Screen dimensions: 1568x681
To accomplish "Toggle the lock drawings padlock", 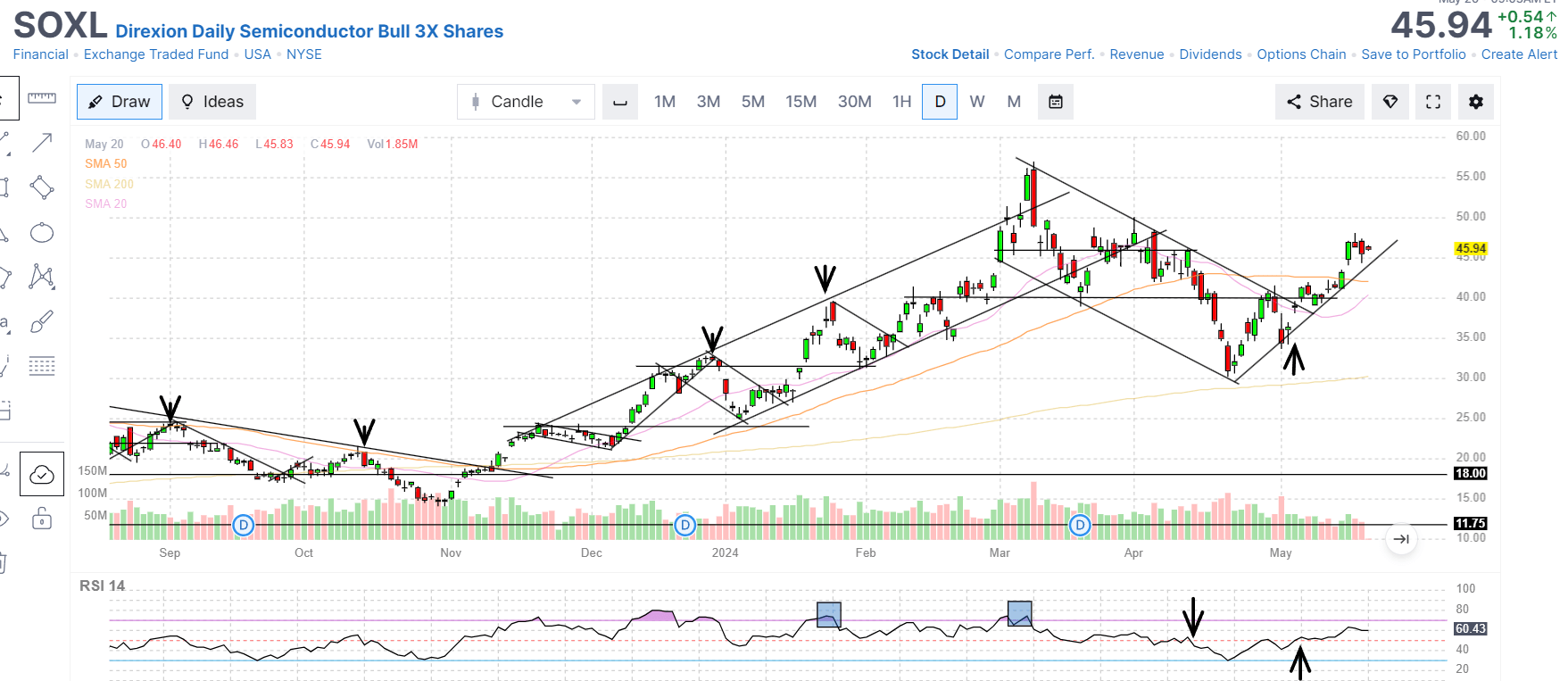I will pyautogui.click(x=42, y=519).
